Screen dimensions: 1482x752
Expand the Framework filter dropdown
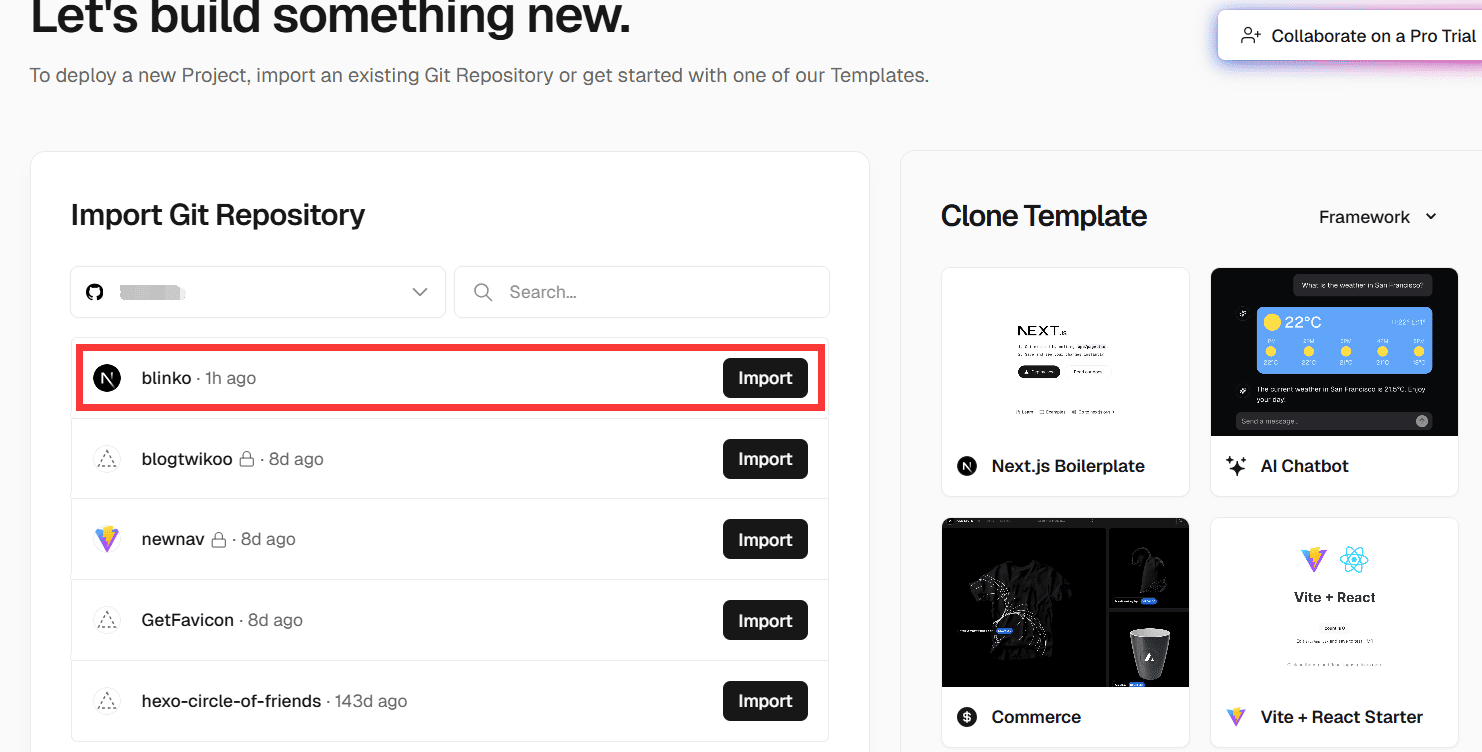(x=1378, y=217)
